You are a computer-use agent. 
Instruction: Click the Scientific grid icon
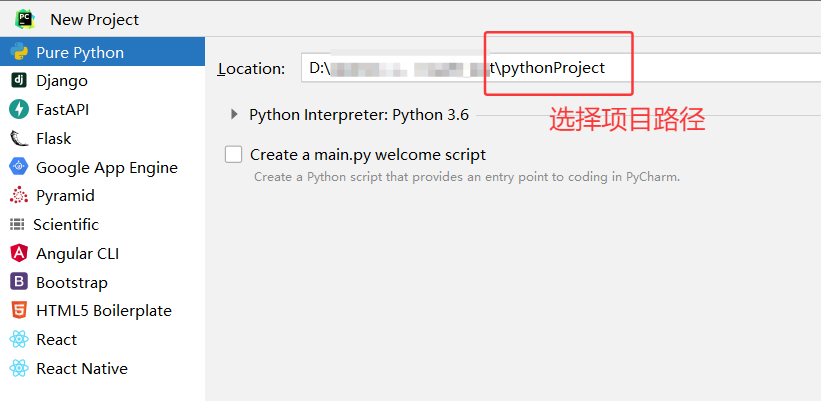17,225
